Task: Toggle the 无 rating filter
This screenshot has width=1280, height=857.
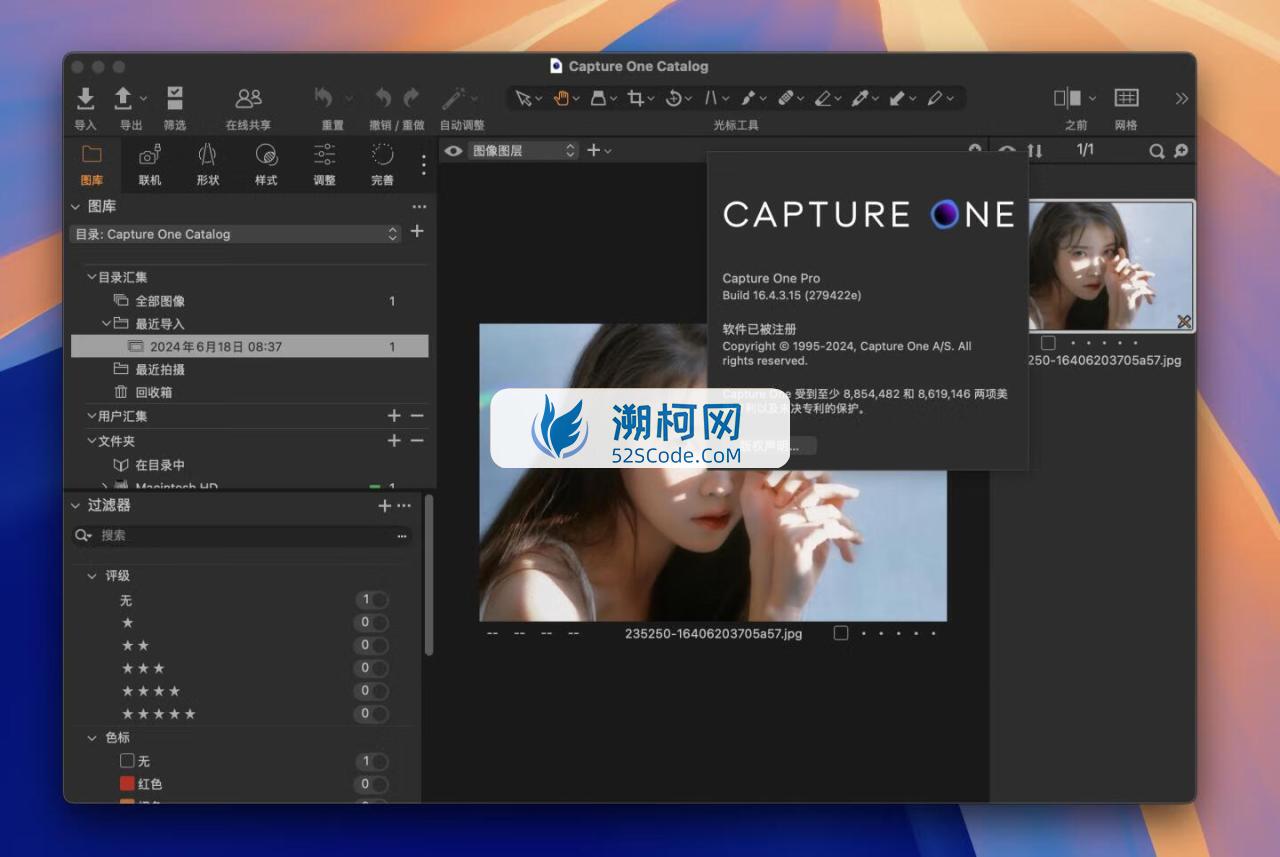Action: click(372, 600)
